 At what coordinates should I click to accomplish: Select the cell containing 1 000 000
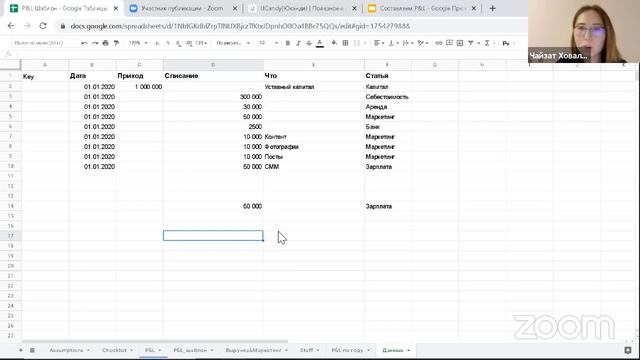[140, 87]
